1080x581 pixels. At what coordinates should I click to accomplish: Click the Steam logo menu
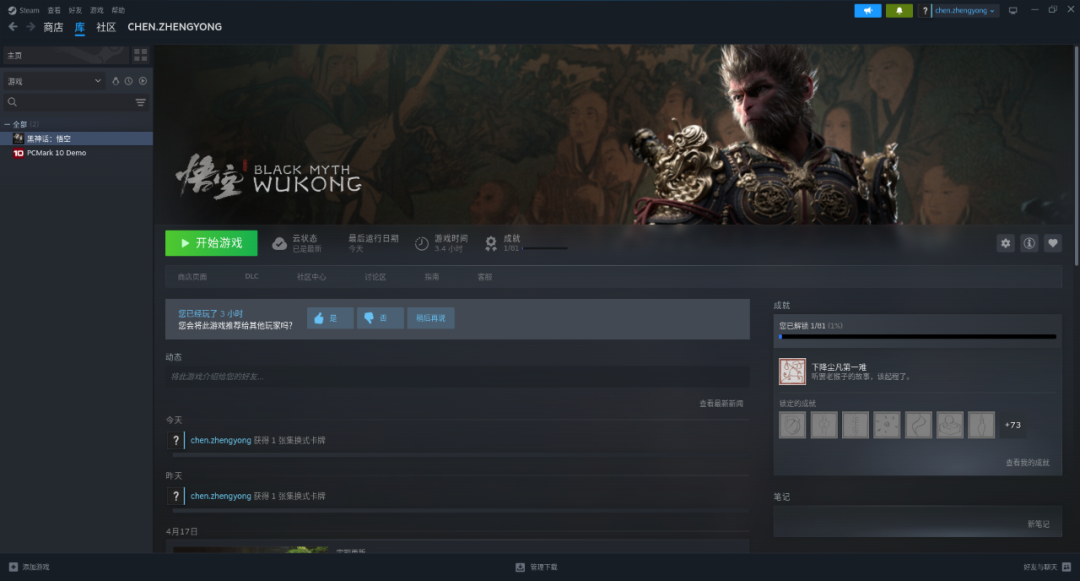point(23,10)
